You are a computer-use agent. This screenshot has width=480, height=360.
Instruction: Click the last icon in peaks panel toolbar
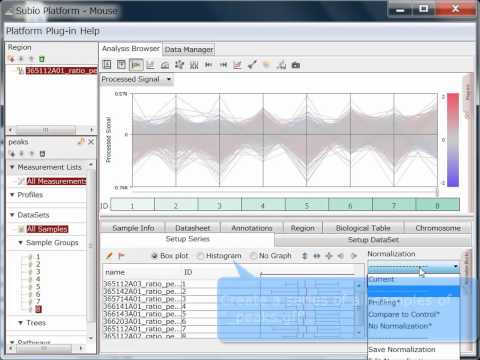[42, 154]
